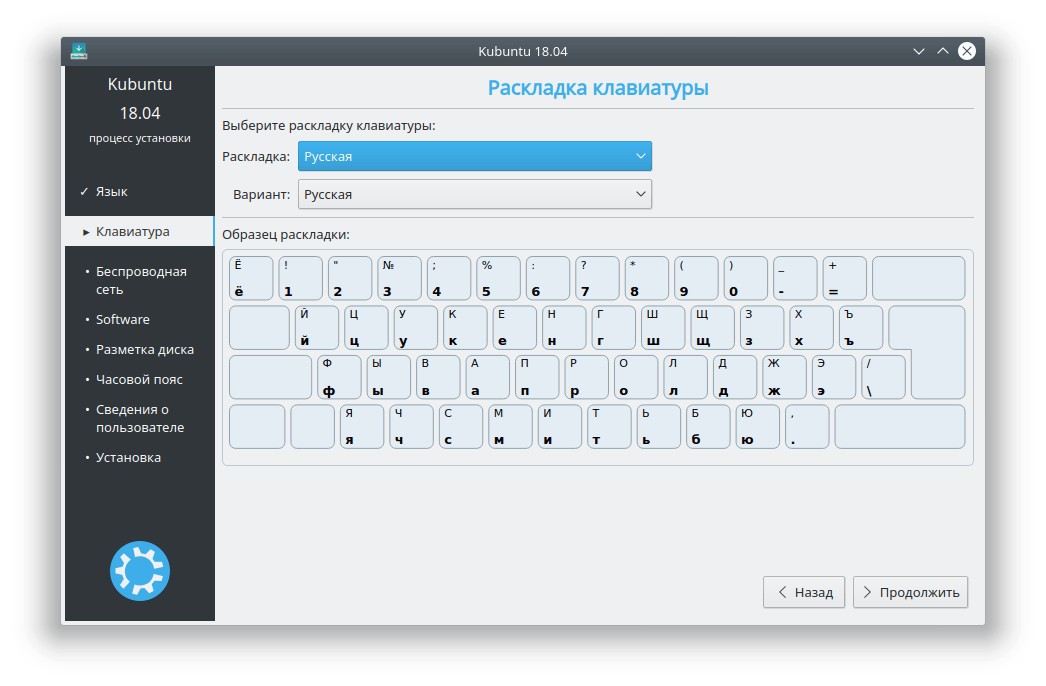The height and width of the screenshot is (686, 1046).
Task: Click the Й key in the keyboard preview
Action: pos(316,327)
